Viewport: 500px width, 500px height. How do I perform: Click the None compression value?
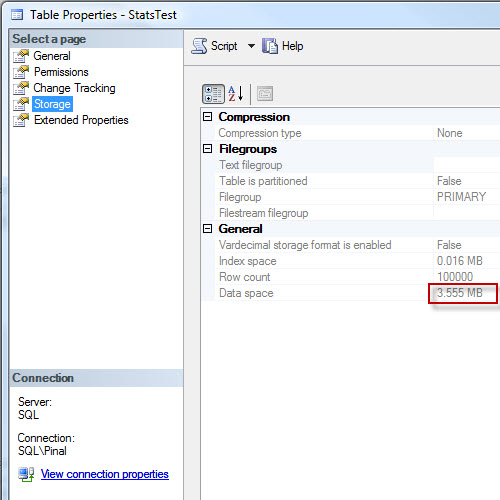(450, 133)
